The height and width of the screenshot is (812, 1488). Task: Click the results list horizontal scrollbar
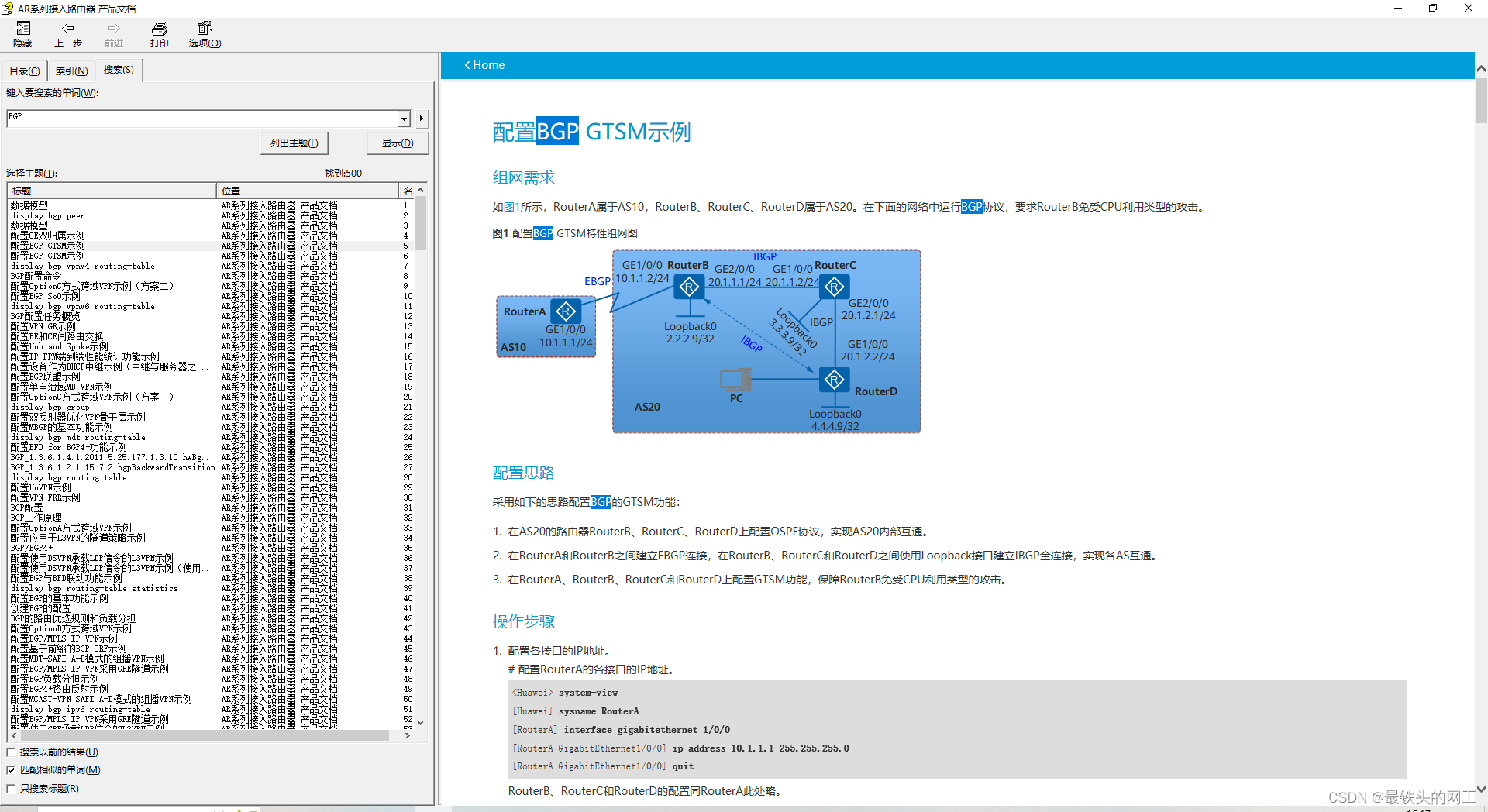[x=204, y=736]
